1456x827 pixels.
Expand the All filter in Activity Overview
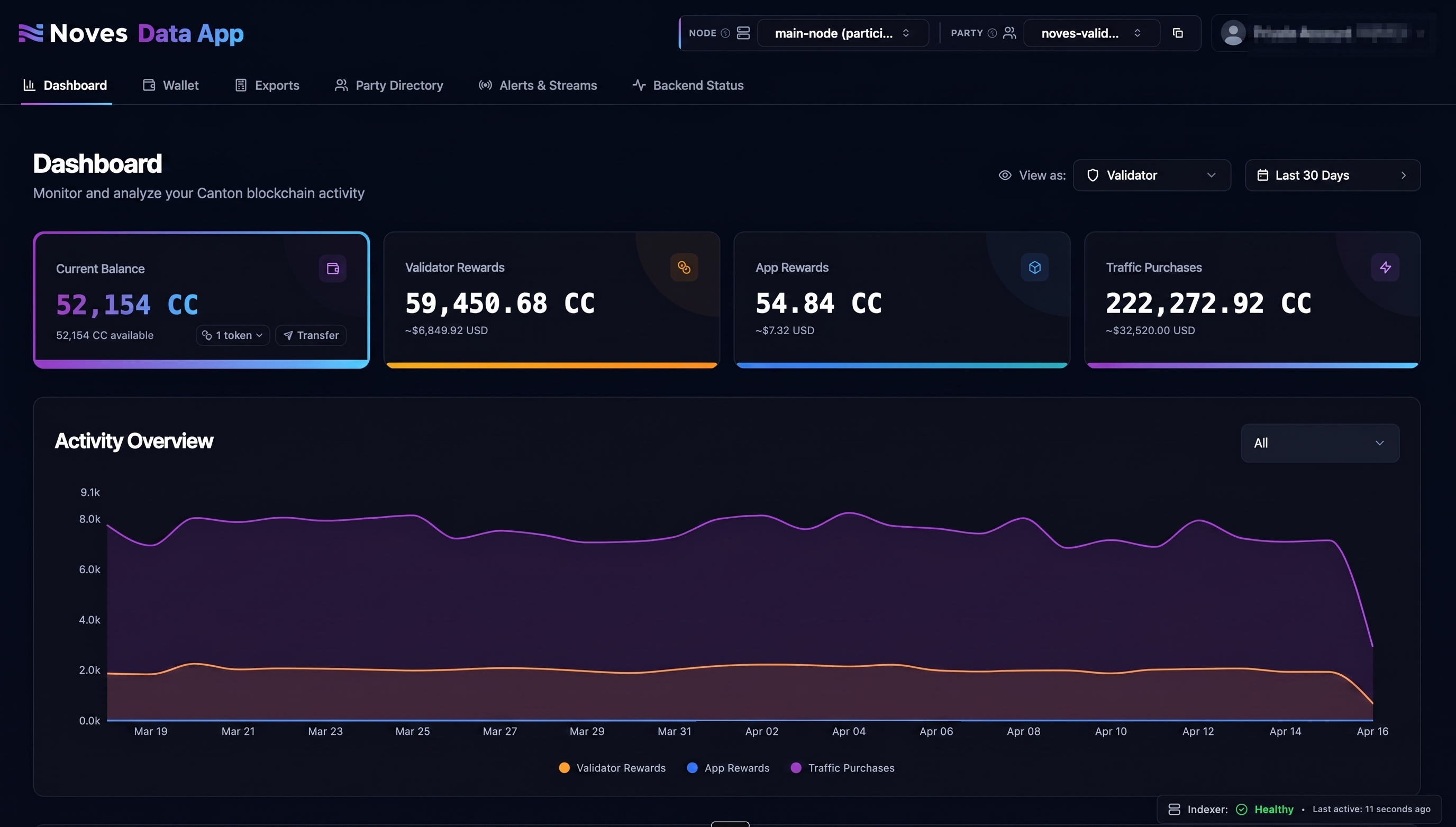(x=1320, y=443)
